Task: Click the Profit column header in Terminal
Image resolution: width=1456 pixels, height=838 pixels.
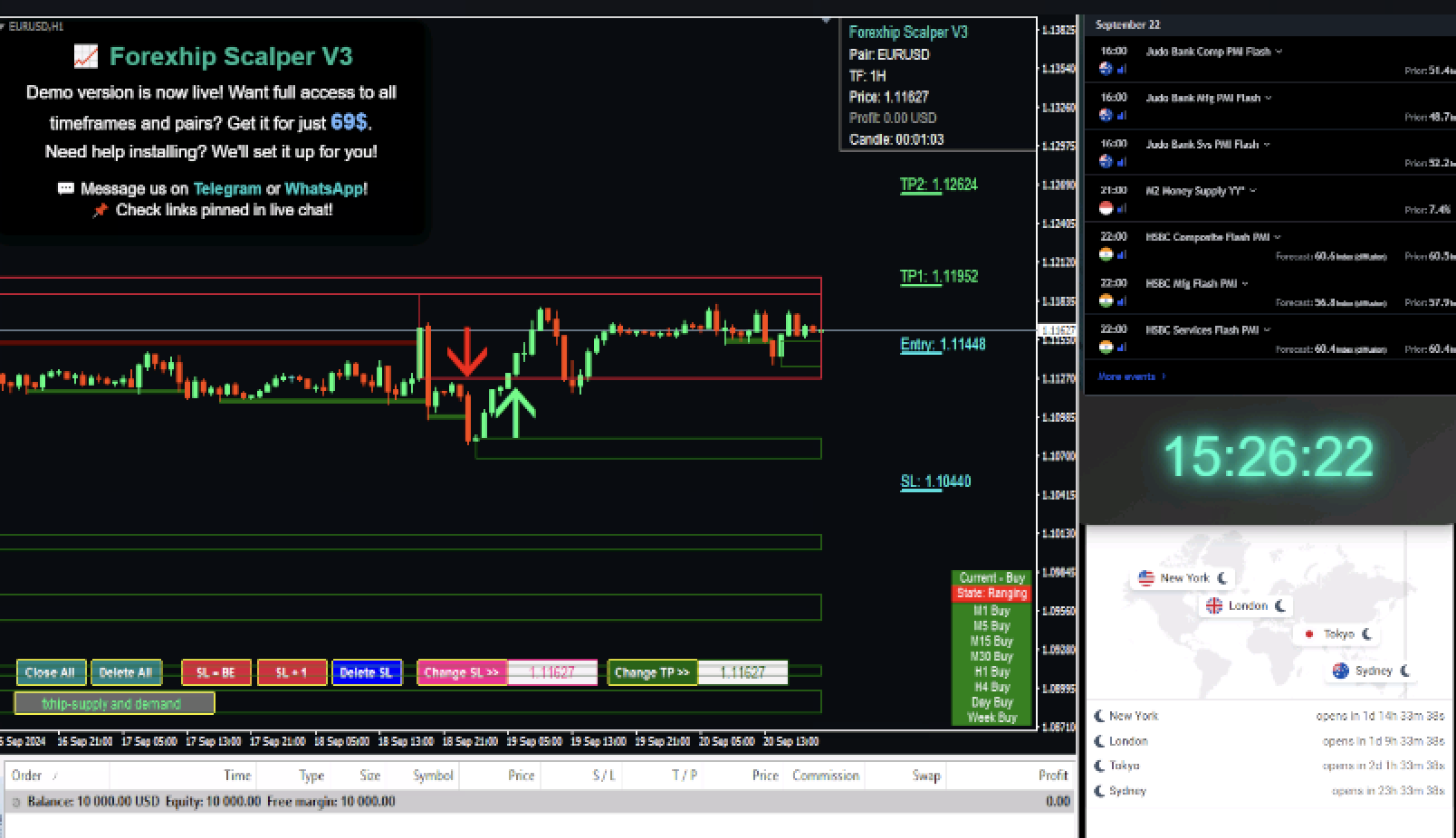Action: click(x=1053, y=776)
